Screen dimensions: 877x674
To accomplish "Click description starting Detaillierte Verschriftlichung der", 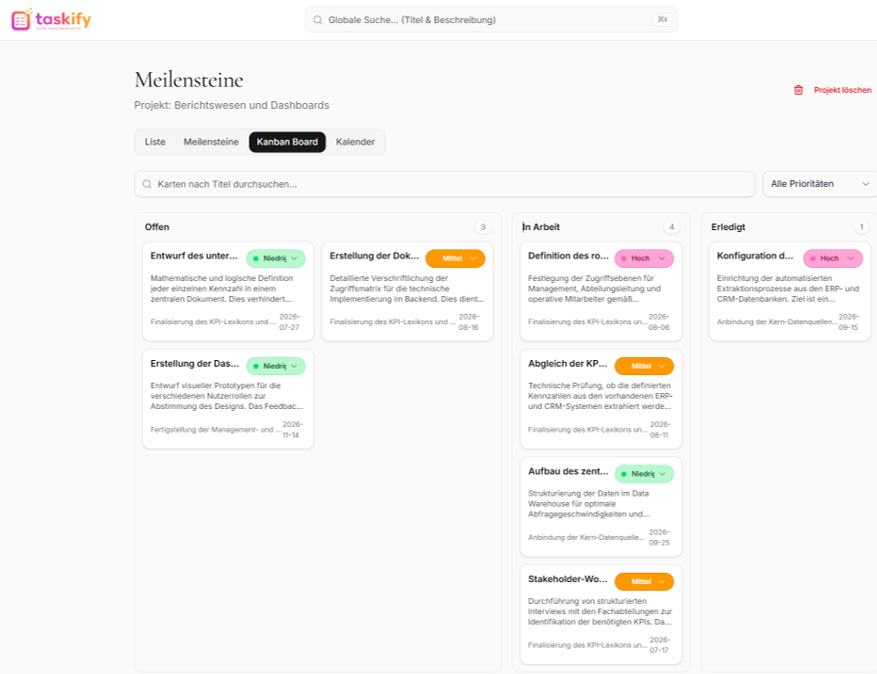I will pyautogui.click(x=407, y=289).
